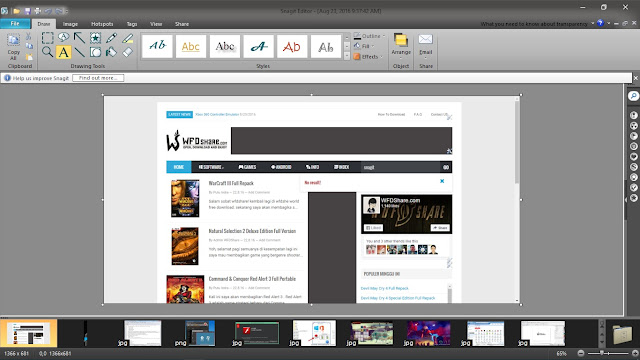Choose the Selection tool
This screenshot has height=360, width=640.
(47, 38)
